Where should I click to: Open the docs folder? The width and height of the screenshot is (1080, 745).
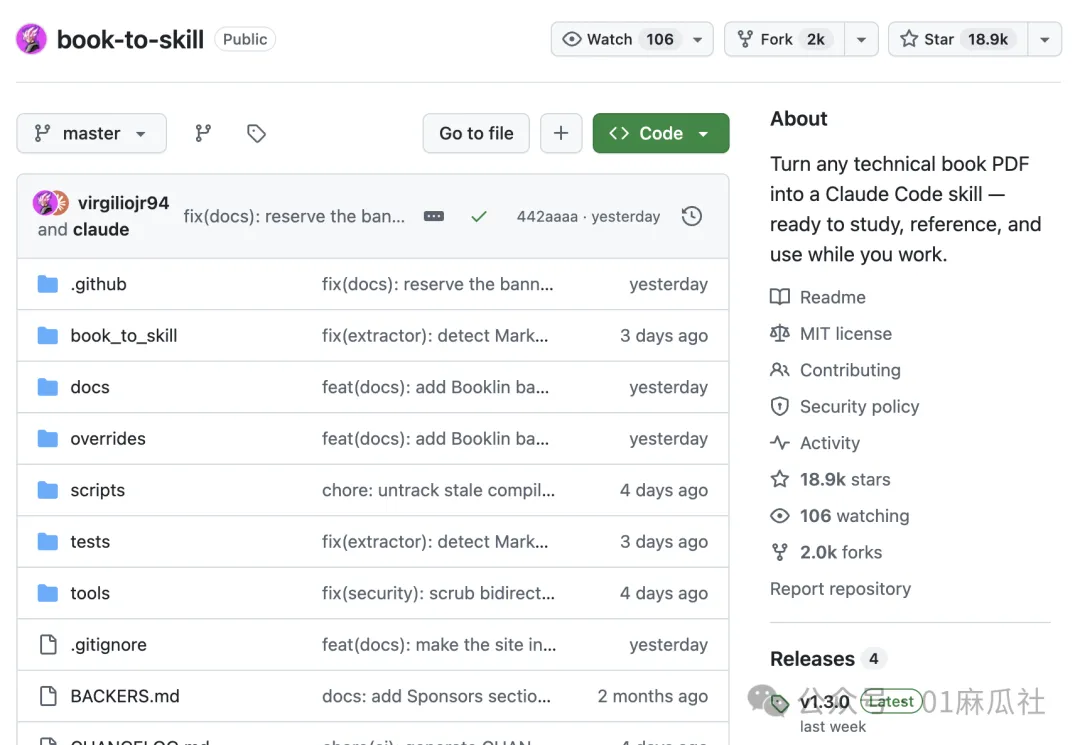click(x=90, y=387)
